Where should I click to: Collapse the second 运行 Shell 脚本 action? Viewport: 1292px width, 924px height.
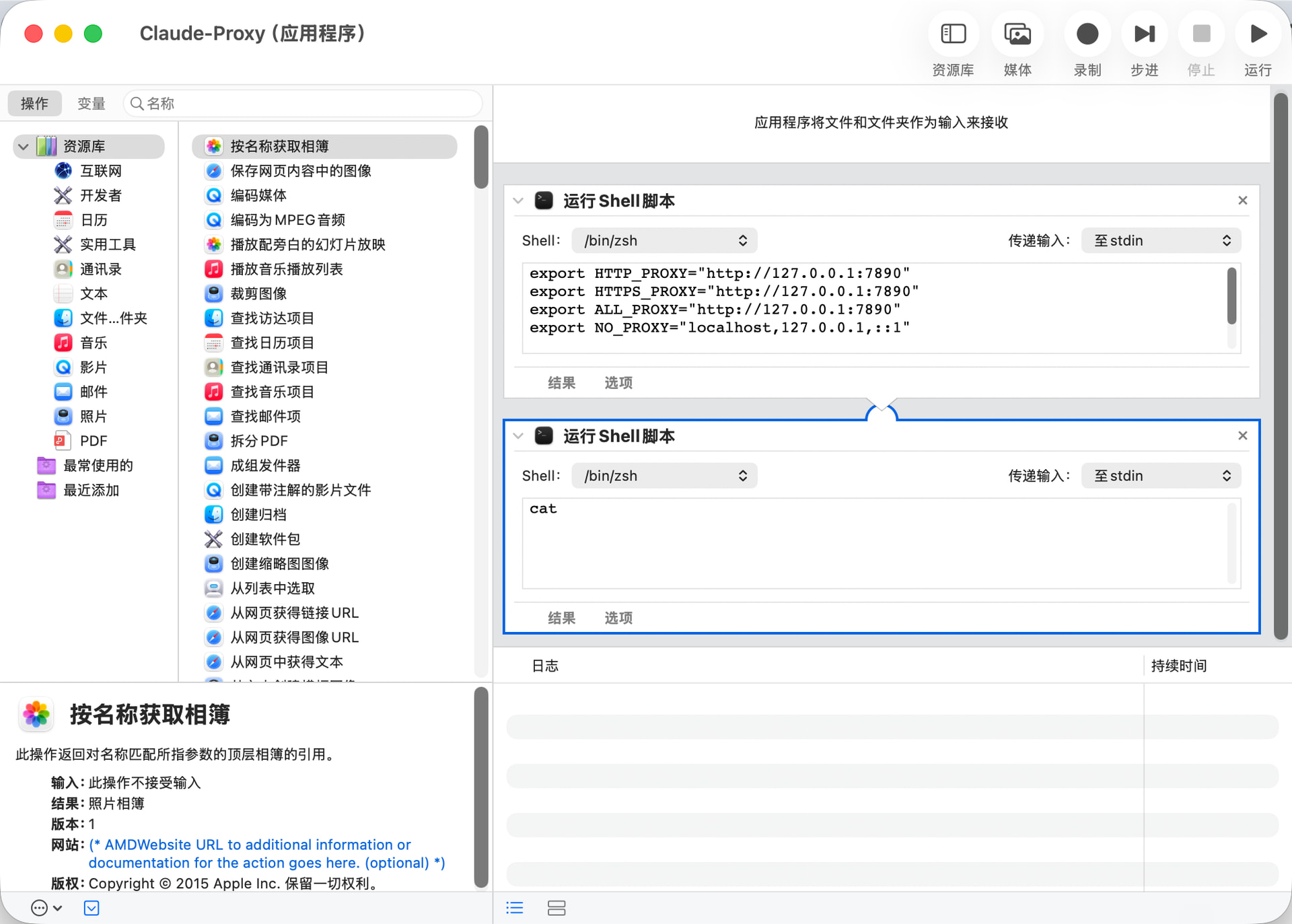point(518,436)
